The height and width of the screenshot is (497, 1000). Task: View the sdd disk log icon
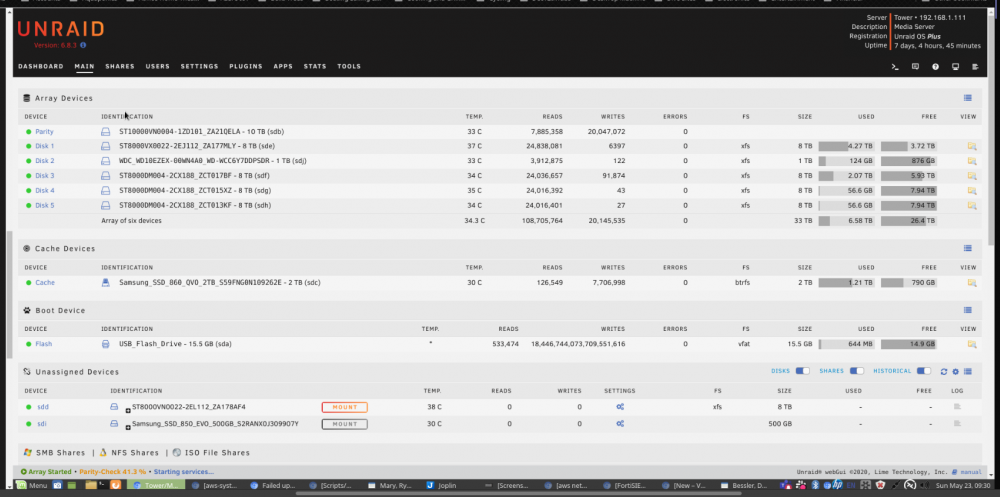957,407
